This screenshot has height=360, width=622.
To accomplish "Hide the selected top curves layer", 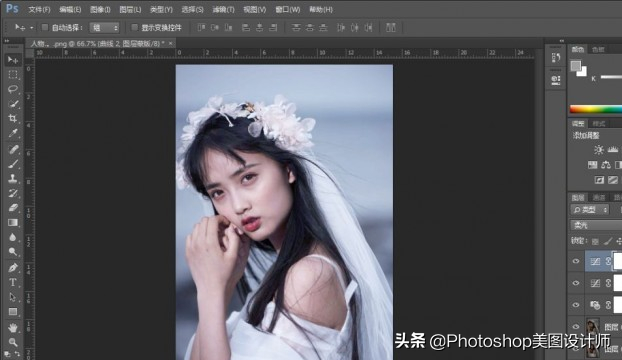I will [x=576, y=261].
